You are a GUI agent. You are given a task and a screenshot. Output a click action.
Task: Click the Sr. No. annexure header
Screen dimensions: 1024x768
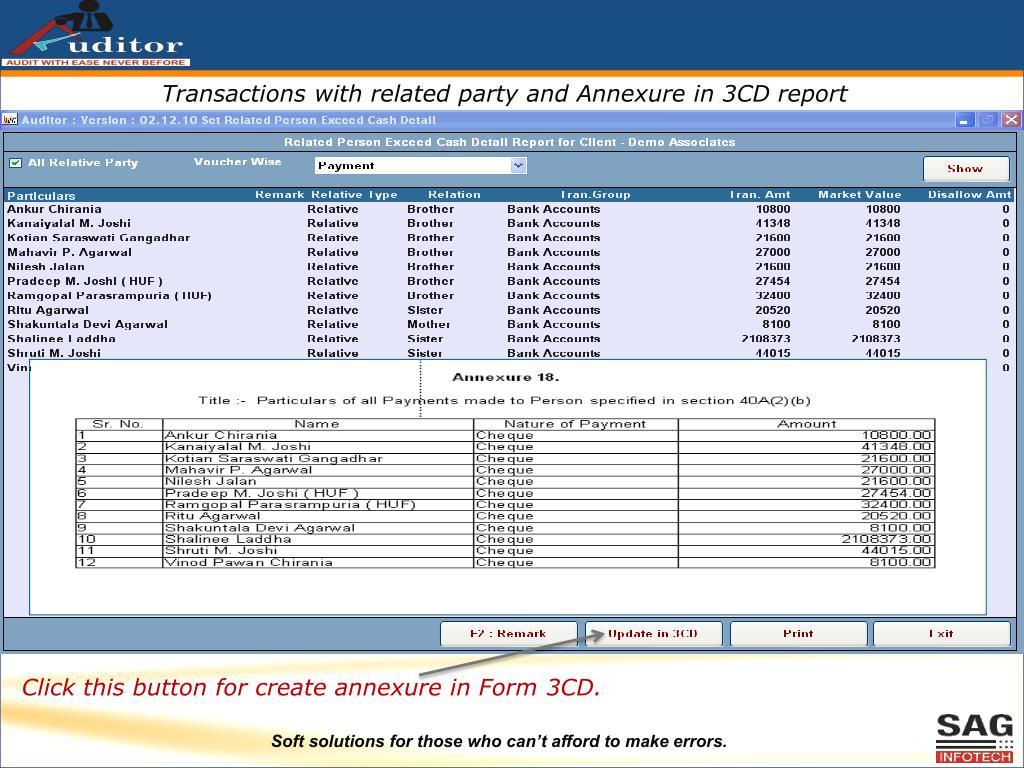[x=118, y=424]
